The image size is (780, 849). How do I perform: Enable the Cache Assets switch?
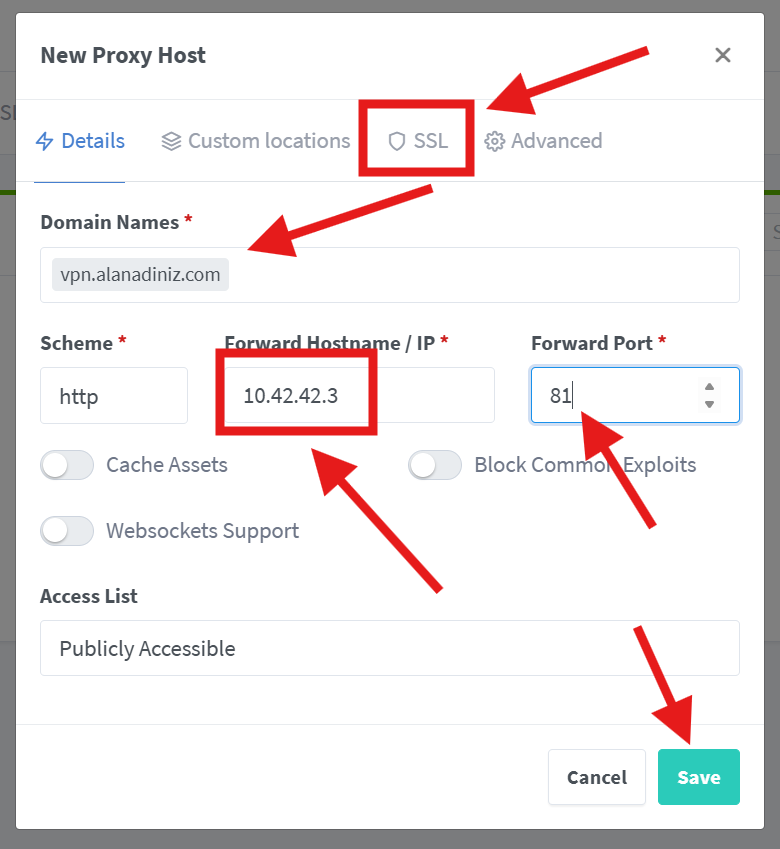[x=67, y=465]
